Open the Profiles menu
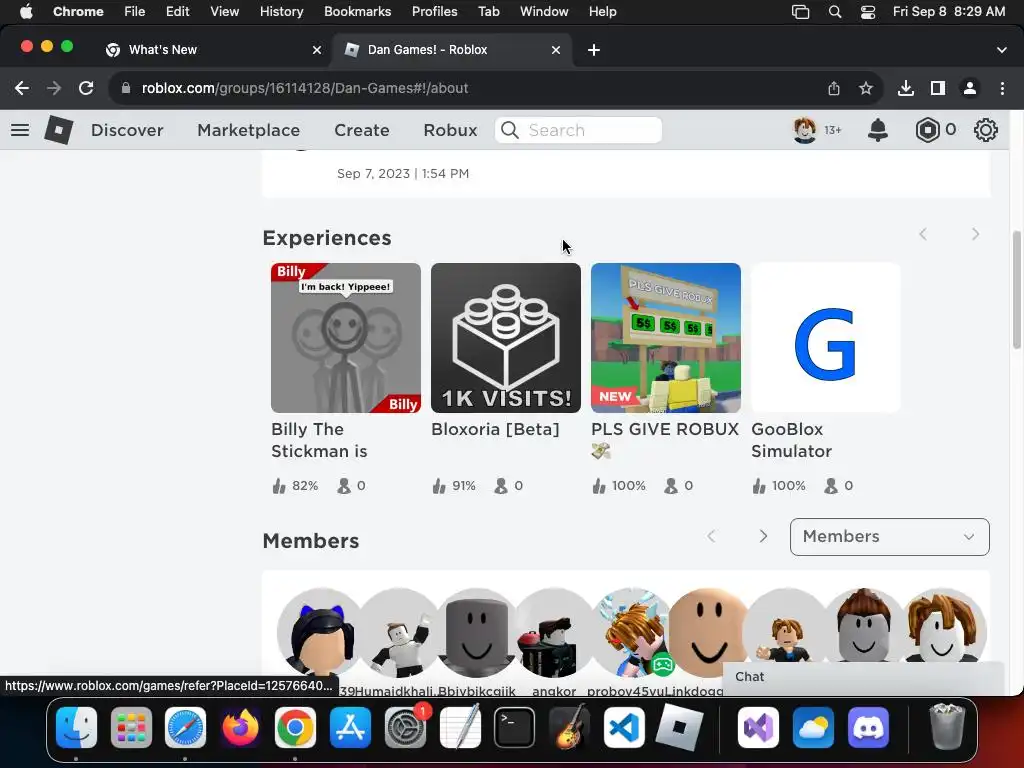Image resolution: width=1024 pixels, height=768 pixels. click(434, 12)
